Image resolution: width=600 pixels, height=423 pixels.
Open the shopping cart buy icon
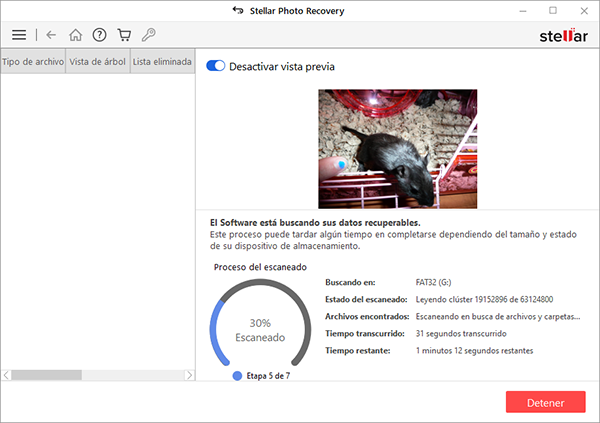124,35
